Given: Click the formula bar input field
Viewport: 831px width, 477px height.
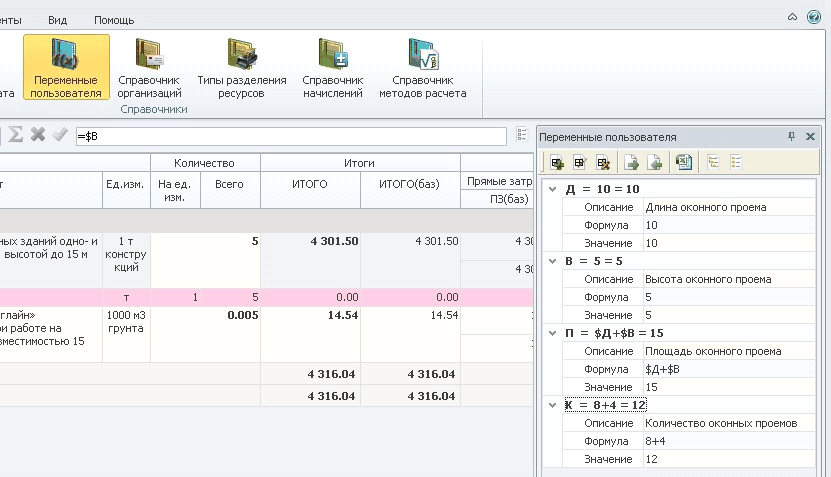Looking at the screenshot, I should [x=290, y=136].
